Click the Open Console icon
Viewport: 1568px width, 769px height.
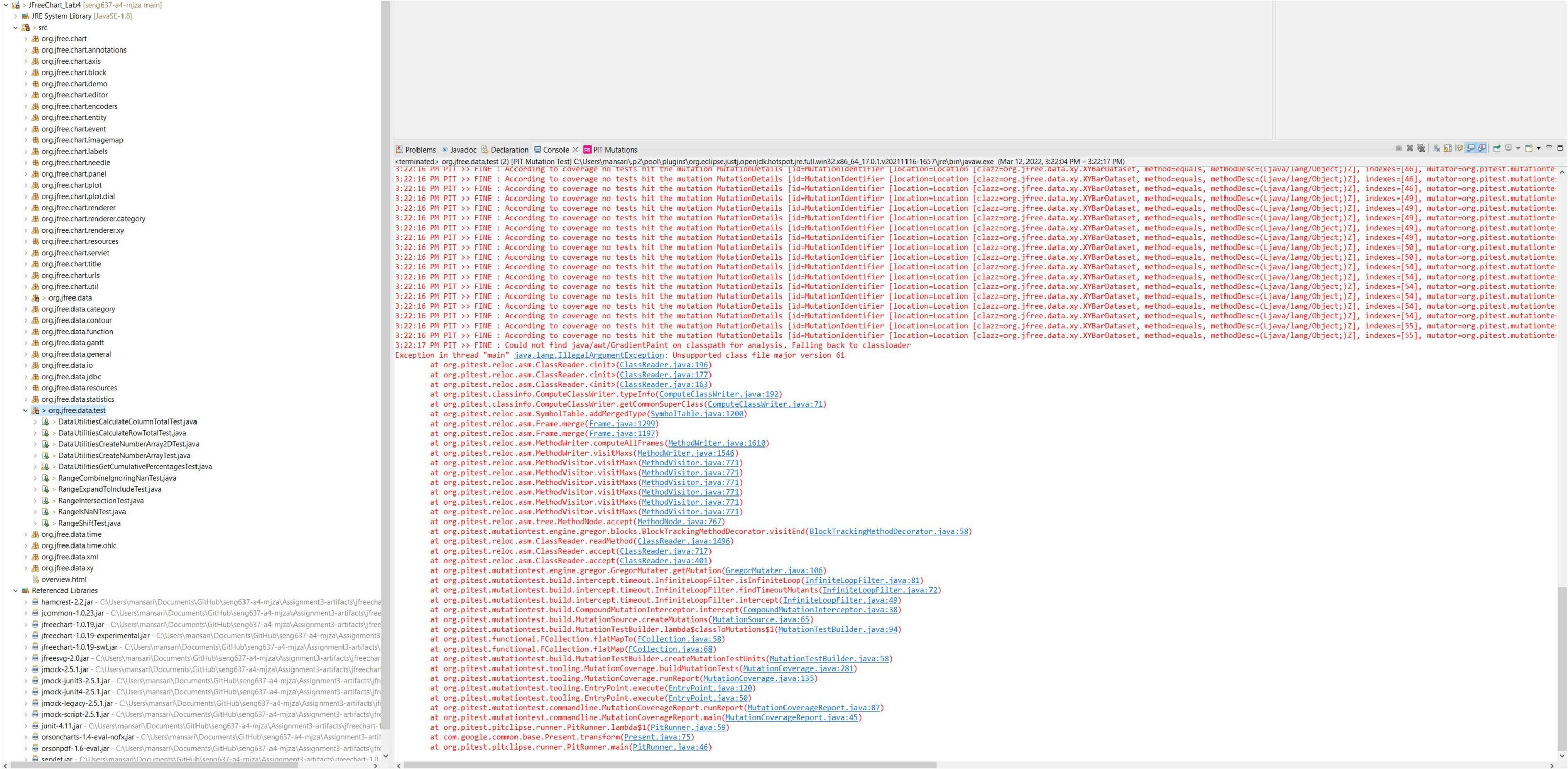tap(1528, 148)
